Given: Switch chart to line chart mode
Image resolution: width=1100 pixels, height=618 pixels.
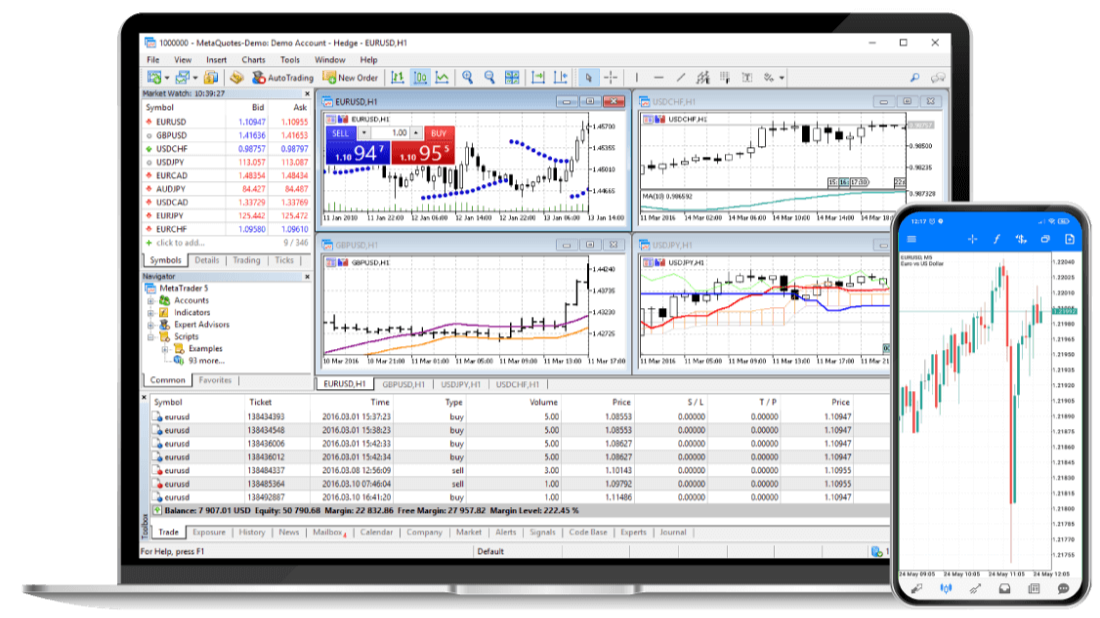Looking at the screenshot, I should [442, 78].
